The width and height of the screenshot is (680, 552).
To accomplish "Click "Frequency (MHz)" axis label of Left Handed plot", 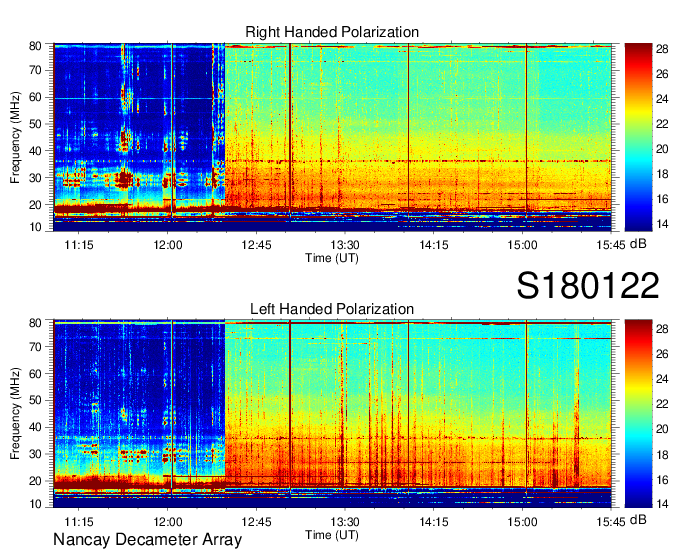I will click(x=15, y=414).
